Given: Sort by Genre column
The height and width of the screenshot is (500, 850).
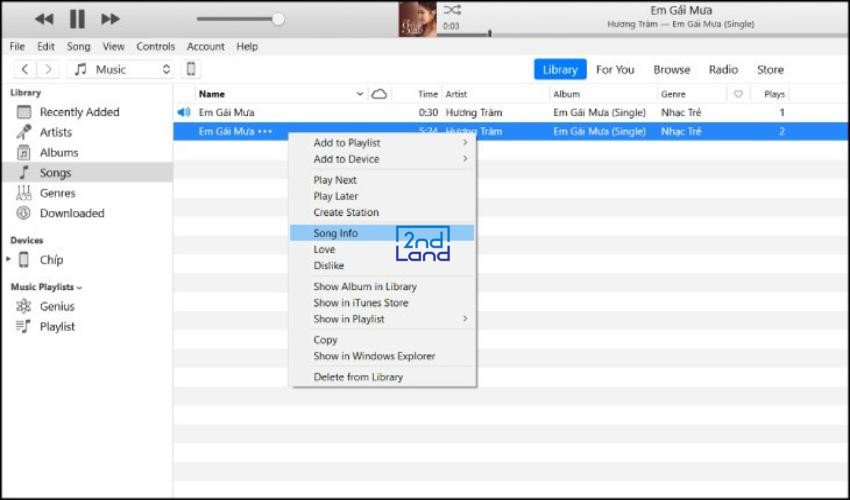Looking at the screenshot, I should pyautogui.click(x=673, y=94).
